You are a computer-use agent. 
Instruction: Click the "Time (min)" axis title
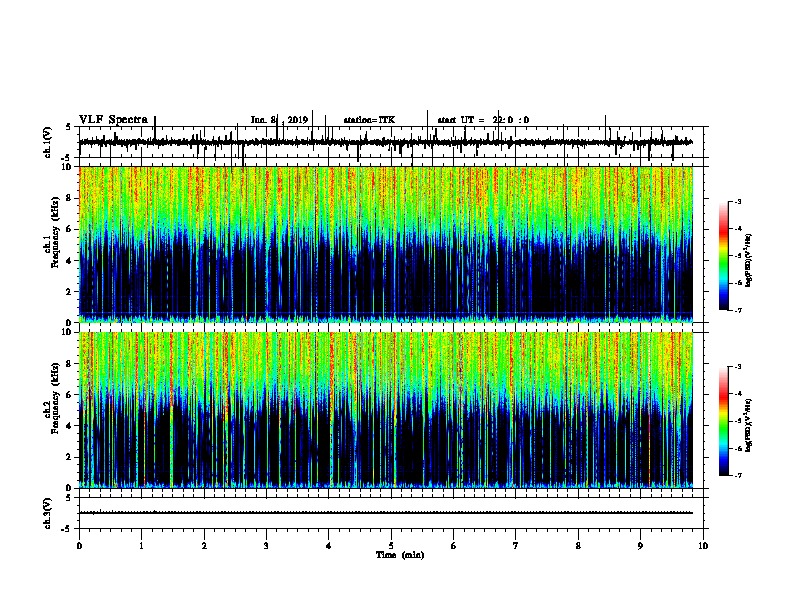[400, 555]
